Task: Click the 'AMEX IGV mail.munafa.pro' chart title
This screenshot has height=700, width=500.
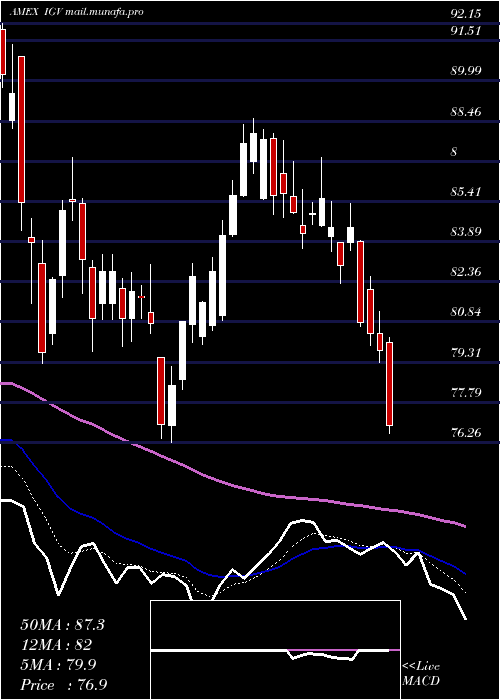Action: pyautogui.click(x=76, y=12)
